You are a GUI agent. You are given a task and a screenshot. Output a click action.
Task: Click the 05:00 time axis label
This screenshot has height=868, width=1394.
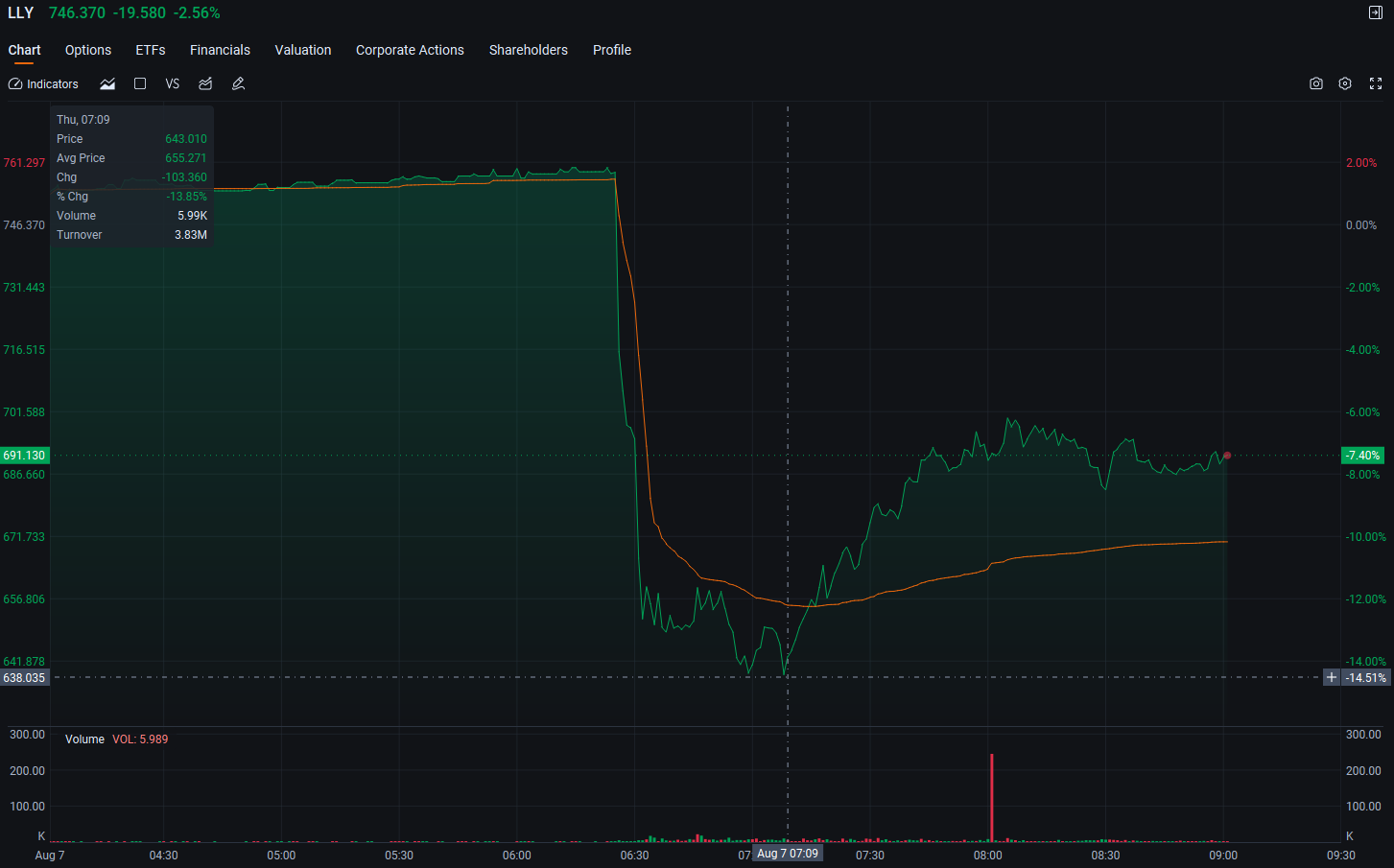coord(281,856)
